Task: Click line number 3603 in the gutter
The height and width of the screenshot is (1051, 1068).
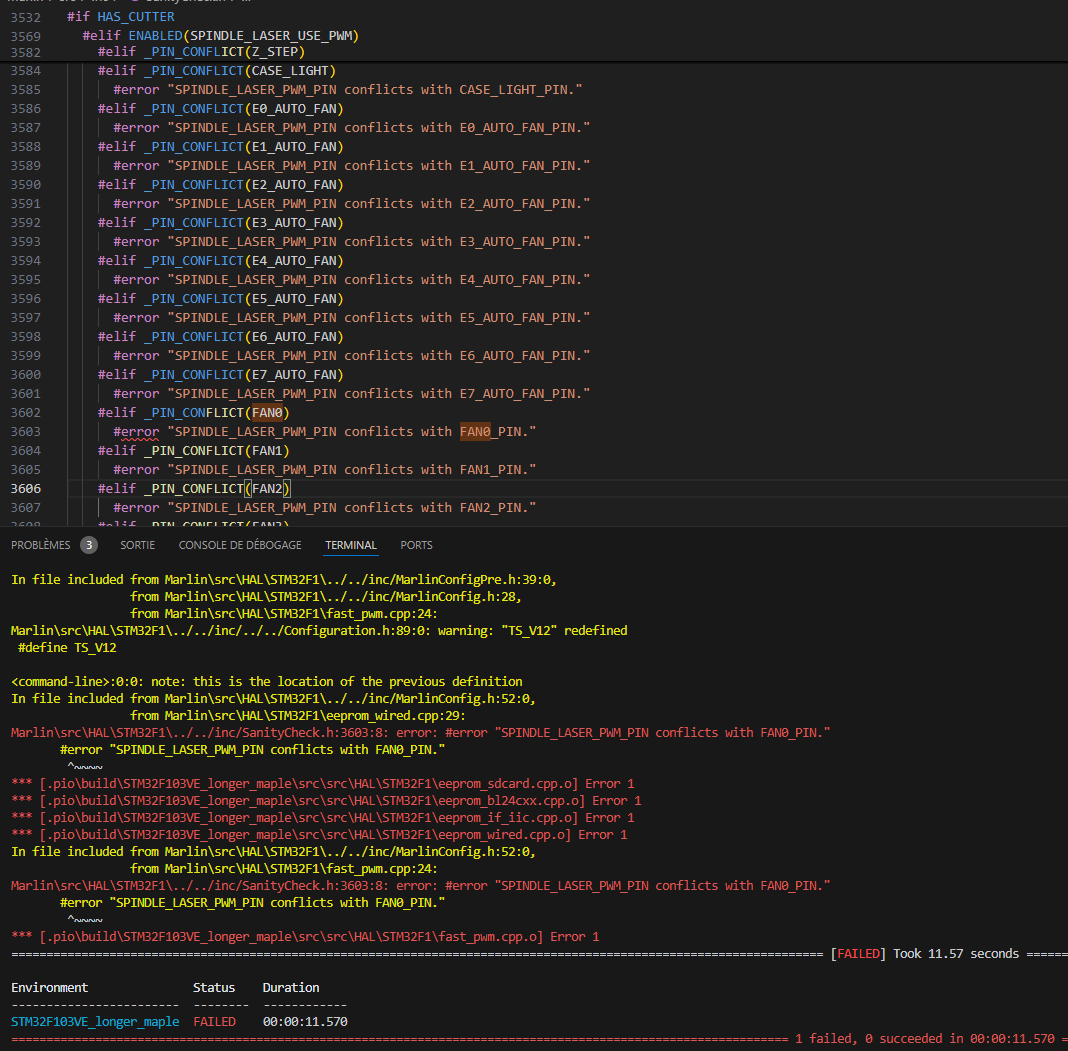Action: point(26,431)
